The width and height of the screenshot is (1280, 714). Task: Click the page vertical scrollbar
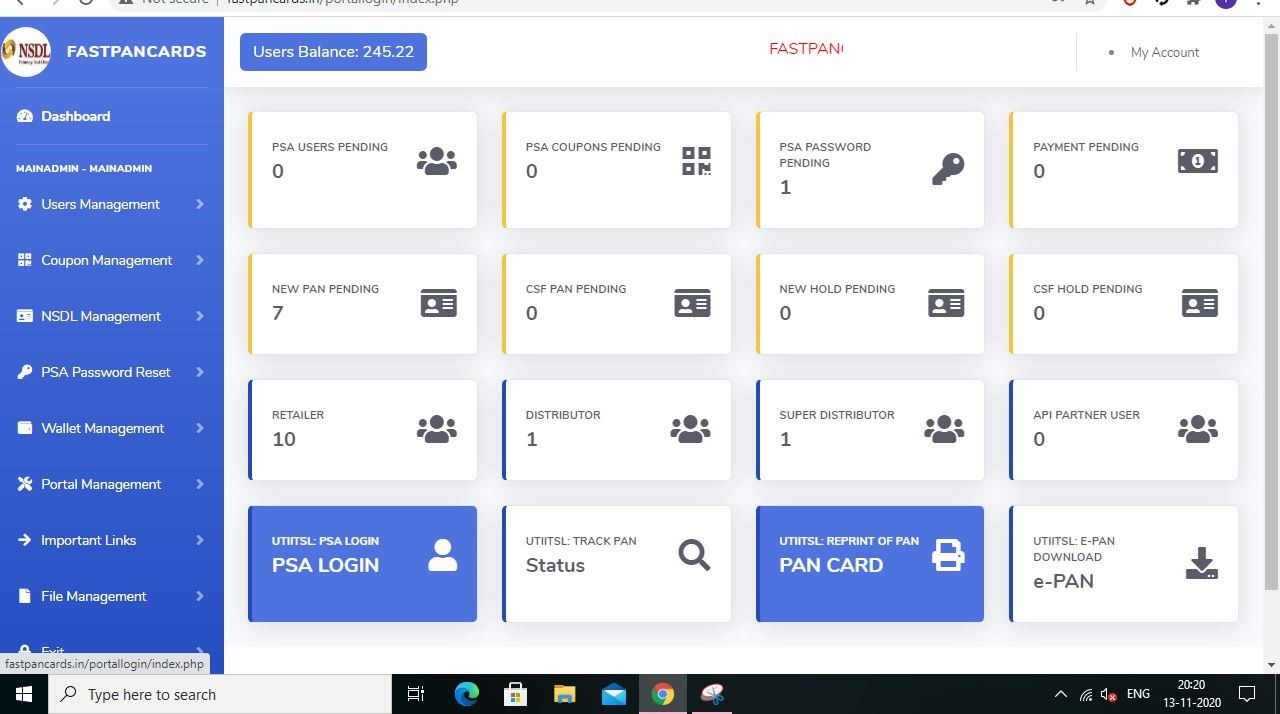click(1271, 300)
